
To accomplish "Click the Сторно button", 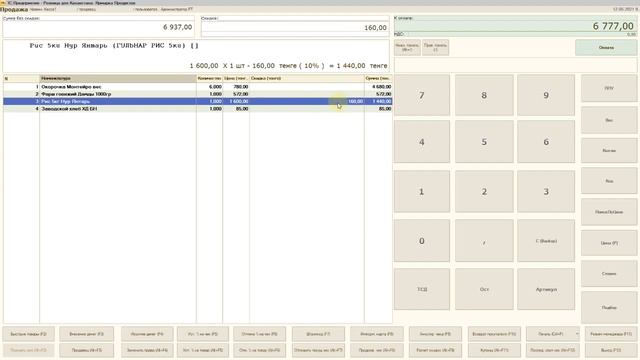I will 609,273.
